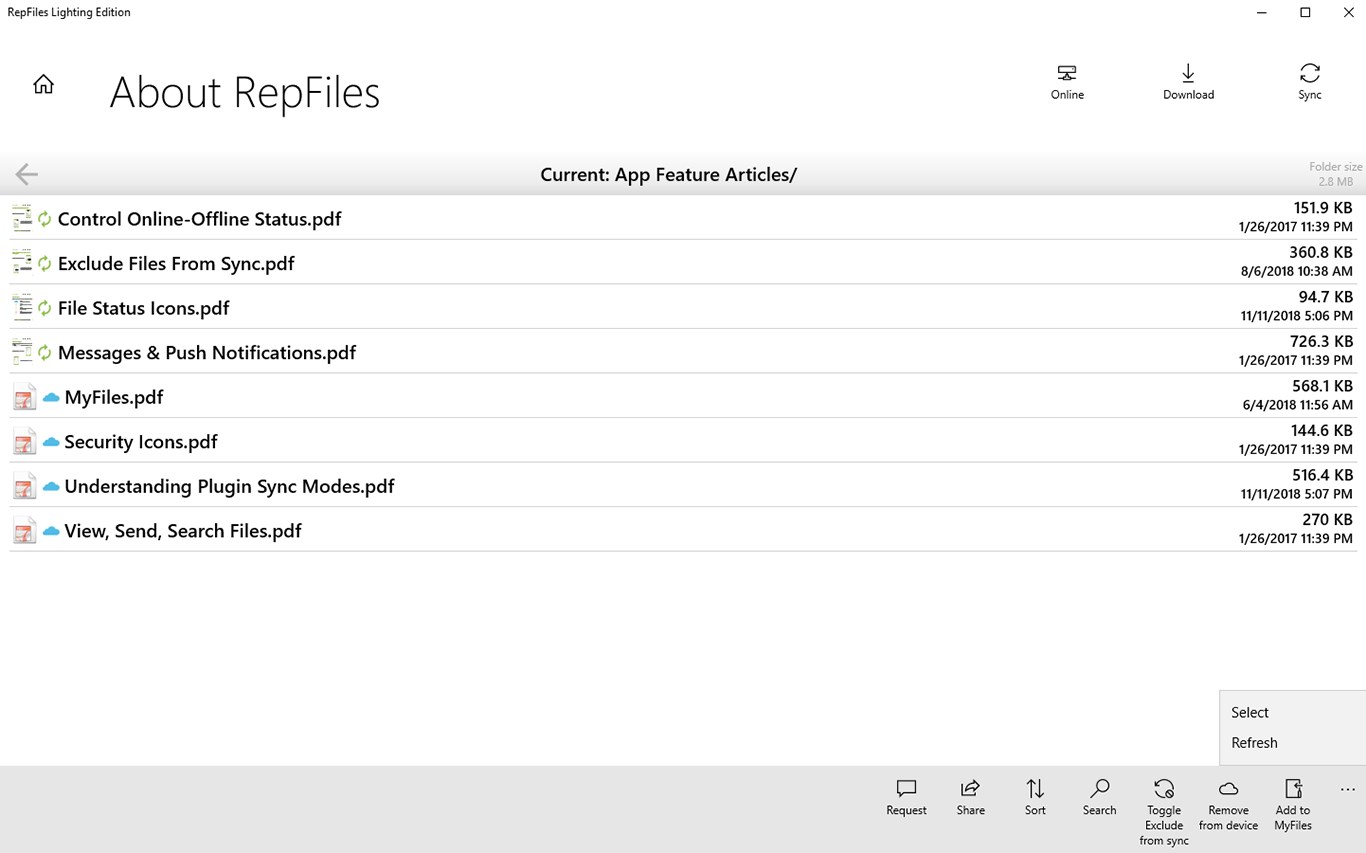The height and width of the screenshot is (853, 1366).
Task: Open Understanding Plugin Sync Modes.pdf
Action: click(x=230, y=486)
